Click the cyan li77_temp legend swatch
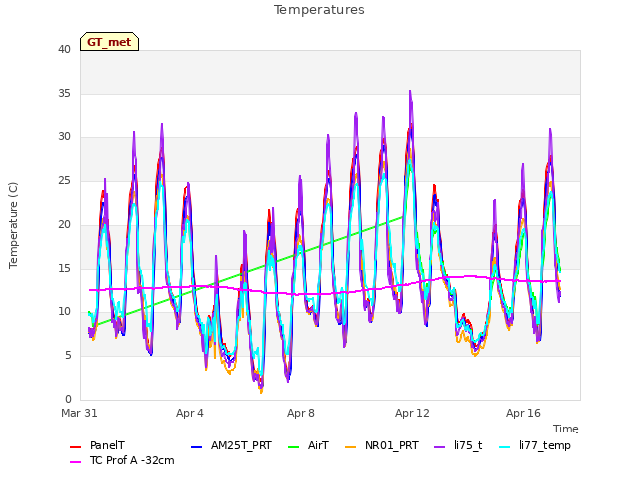640x480 pixels. [x=505, y=447]
